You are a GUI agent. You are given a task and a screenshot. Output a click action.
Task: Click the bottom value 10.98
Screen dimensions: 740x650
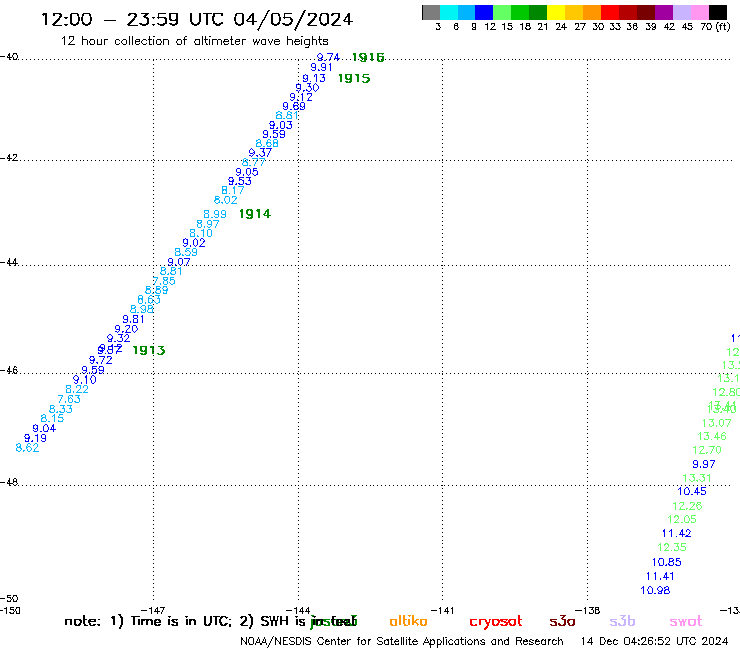(x=655, y=590)
